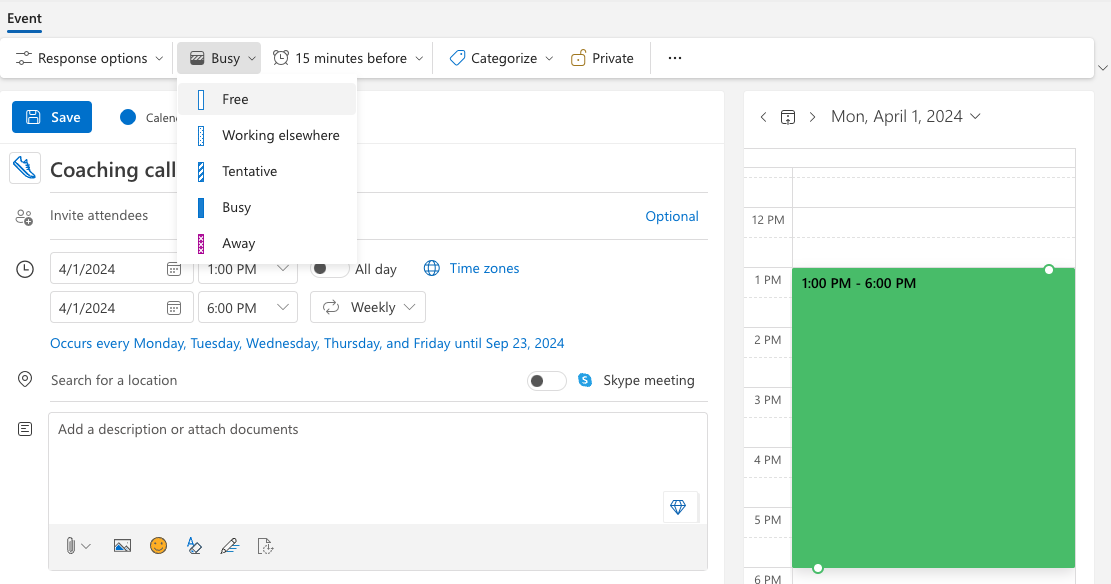
Task: Edit the Coaching call title
Action: 113,170
